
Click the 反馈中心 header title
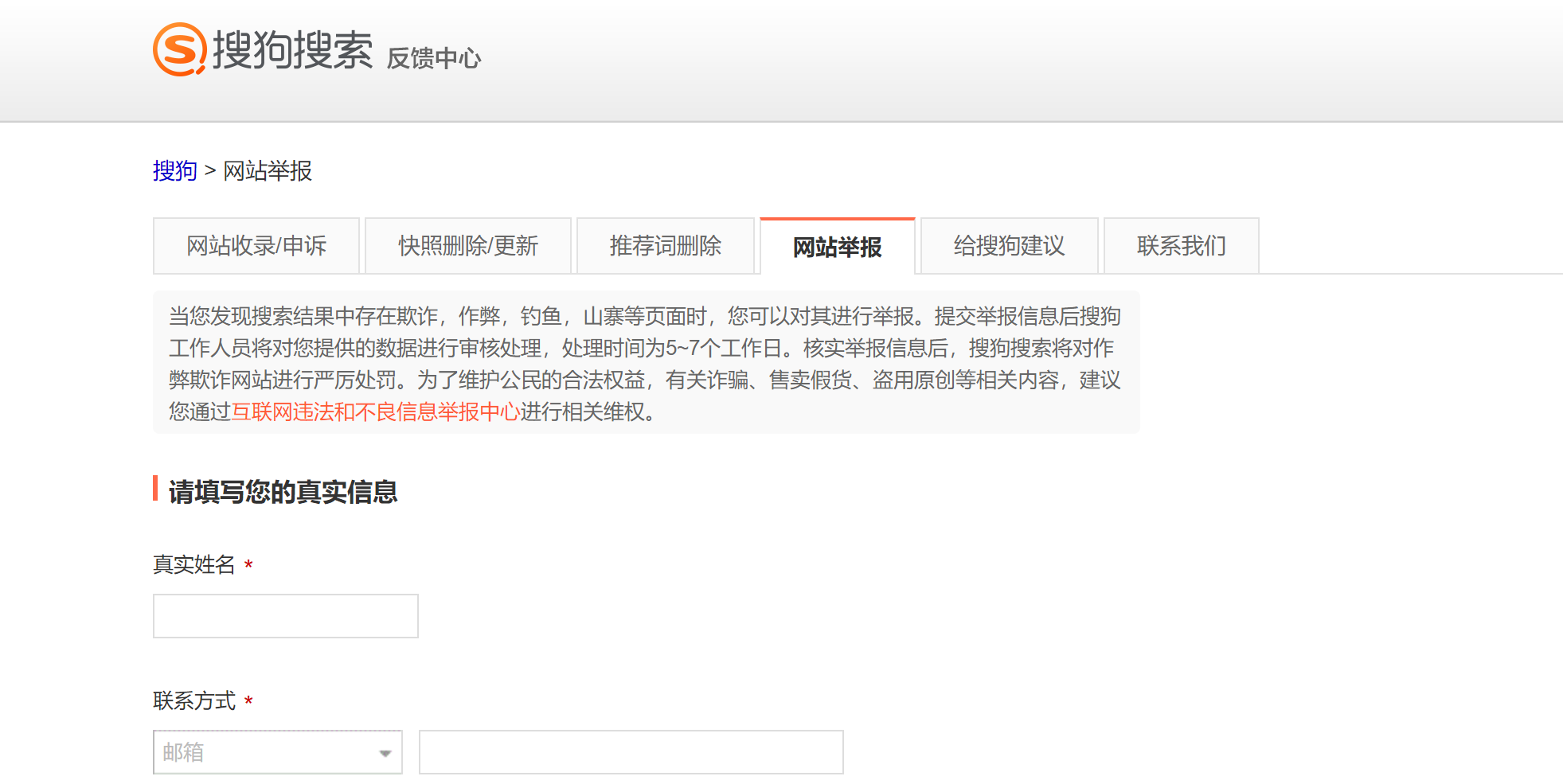pyautogui.click(x=433, y=58)
